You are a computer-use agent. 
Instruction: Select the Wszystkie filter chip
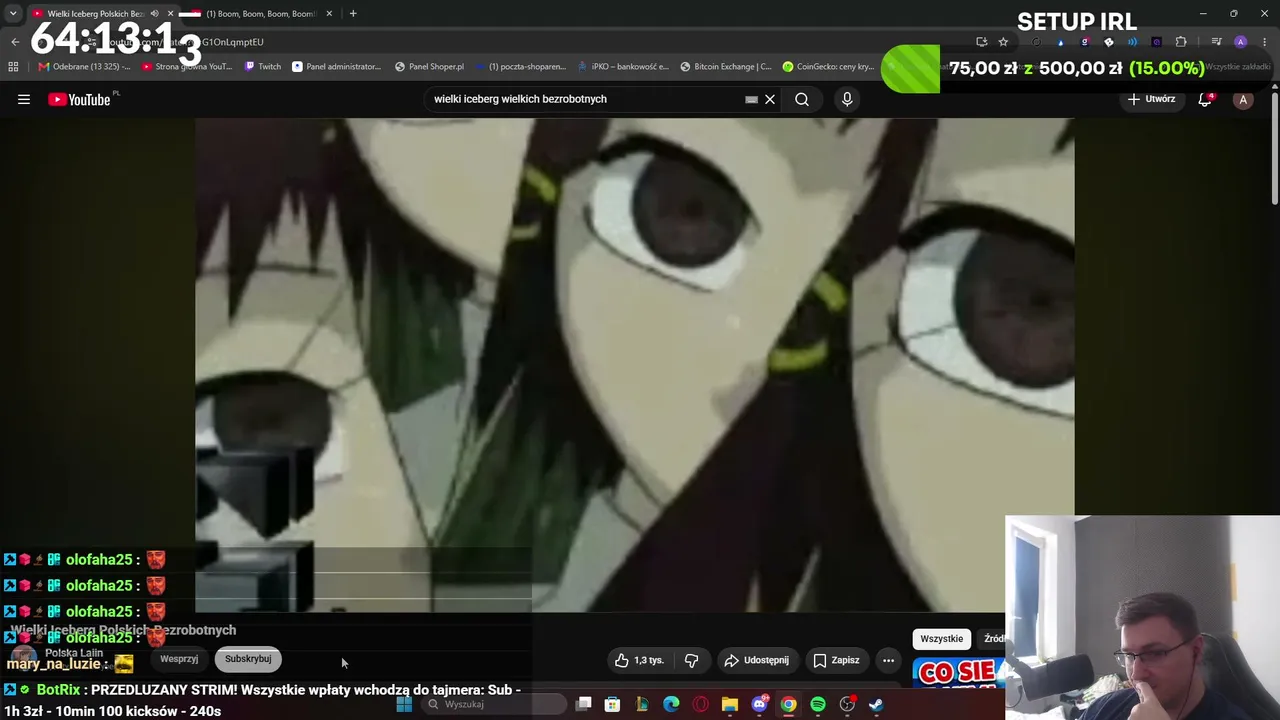[x=941, y=638]
